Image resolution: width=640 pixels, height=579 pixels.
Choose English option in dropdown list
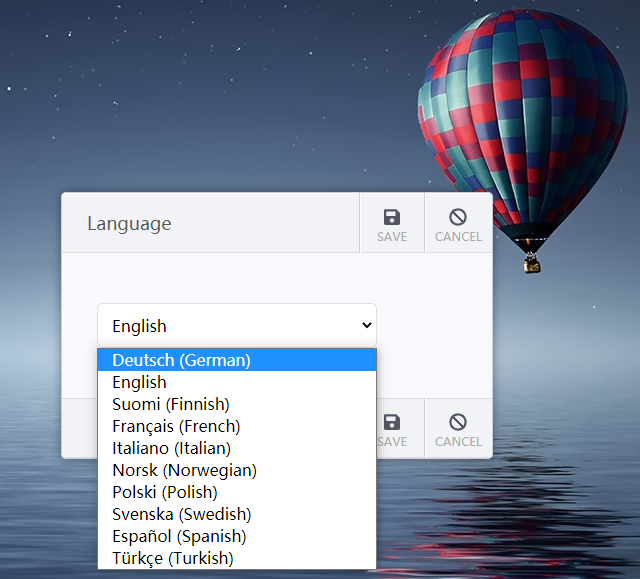(x=237, y=382)
